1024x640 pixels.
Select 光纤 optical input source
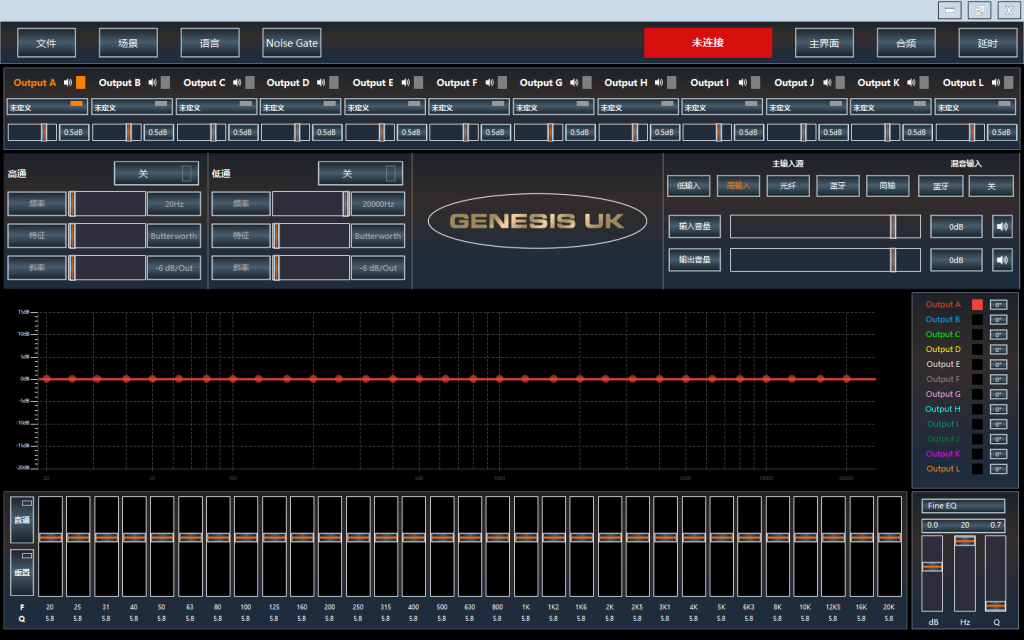(788, 186)
